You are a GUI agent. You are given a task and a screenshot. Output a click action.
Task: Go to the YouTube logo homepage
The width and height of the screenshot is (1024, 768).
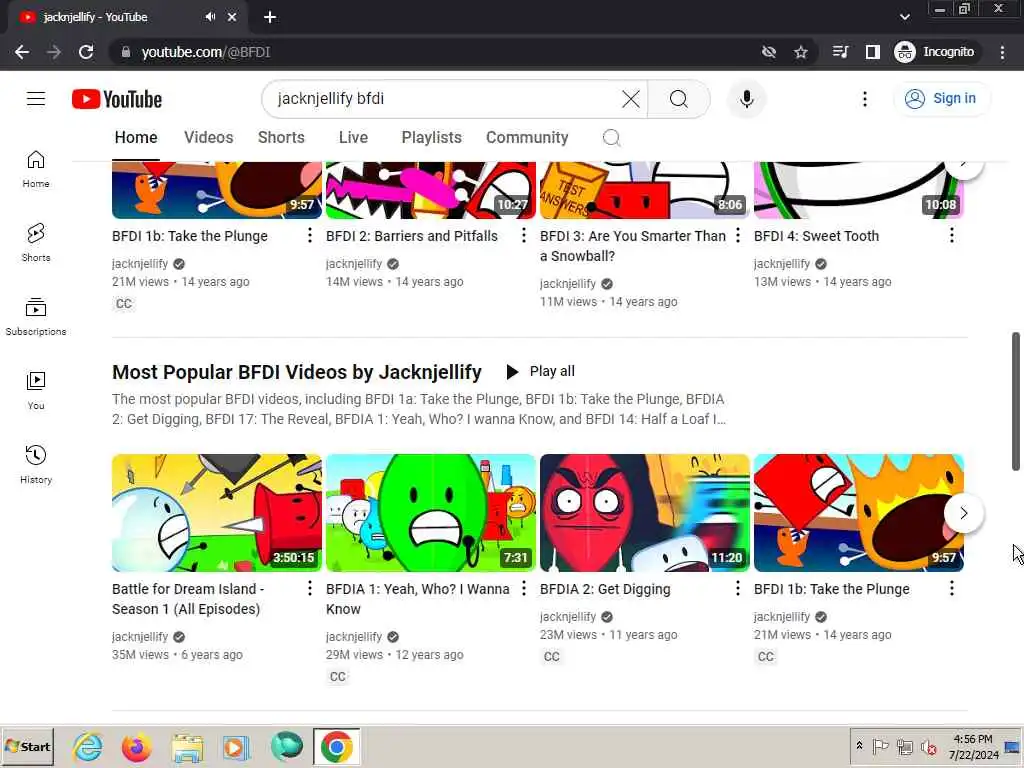[117, 99]
